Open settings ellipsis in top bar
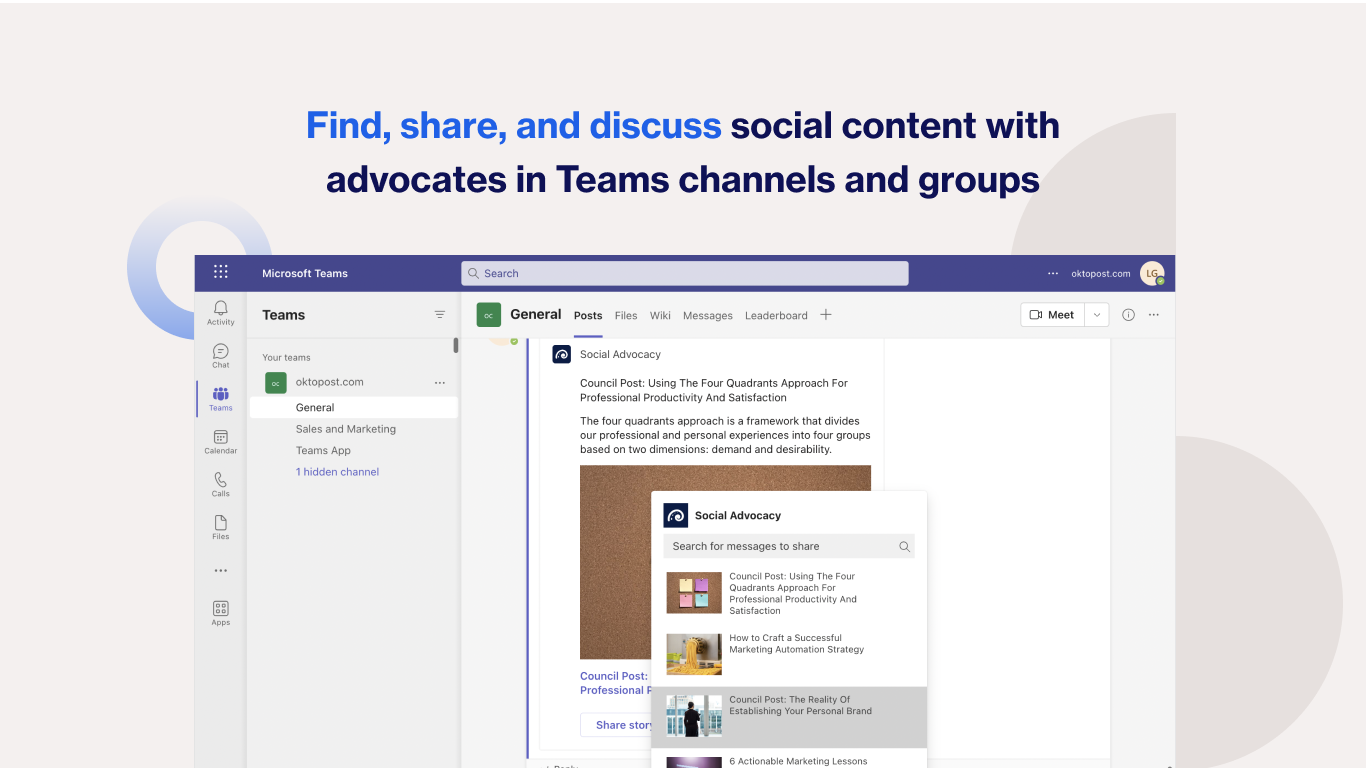Viewport: 1366px width, 768px height. (x=1052, y=273)
